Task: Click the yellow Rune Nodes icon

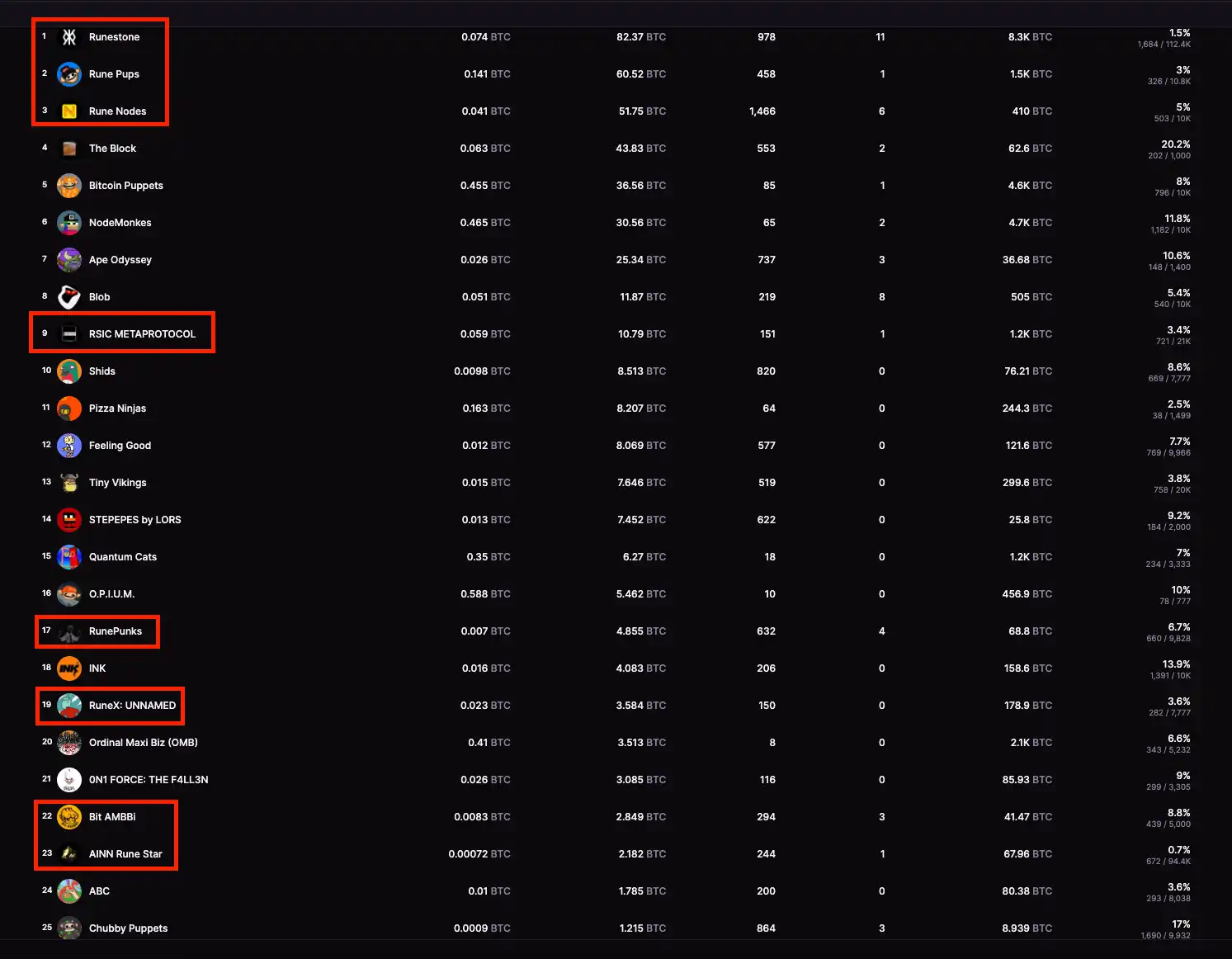Action: coord(69,111)
